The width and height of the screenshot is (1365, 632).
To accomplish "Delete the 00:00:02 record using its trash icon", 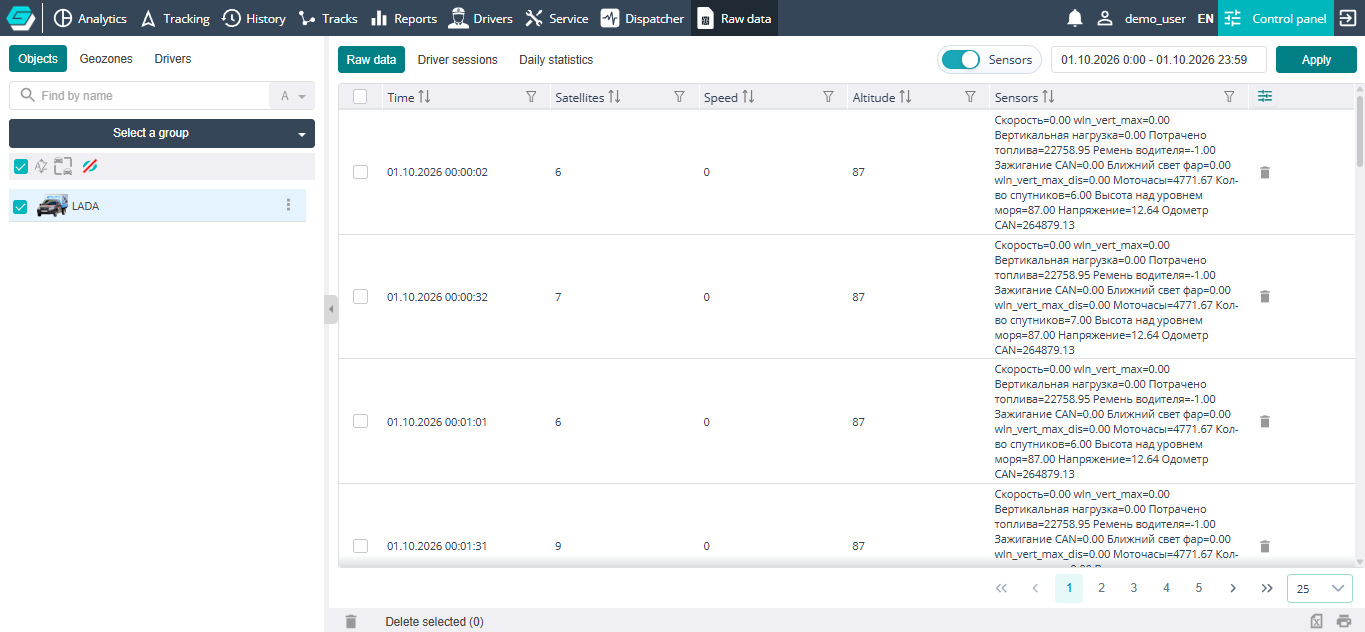I will tap(1265, 172).
